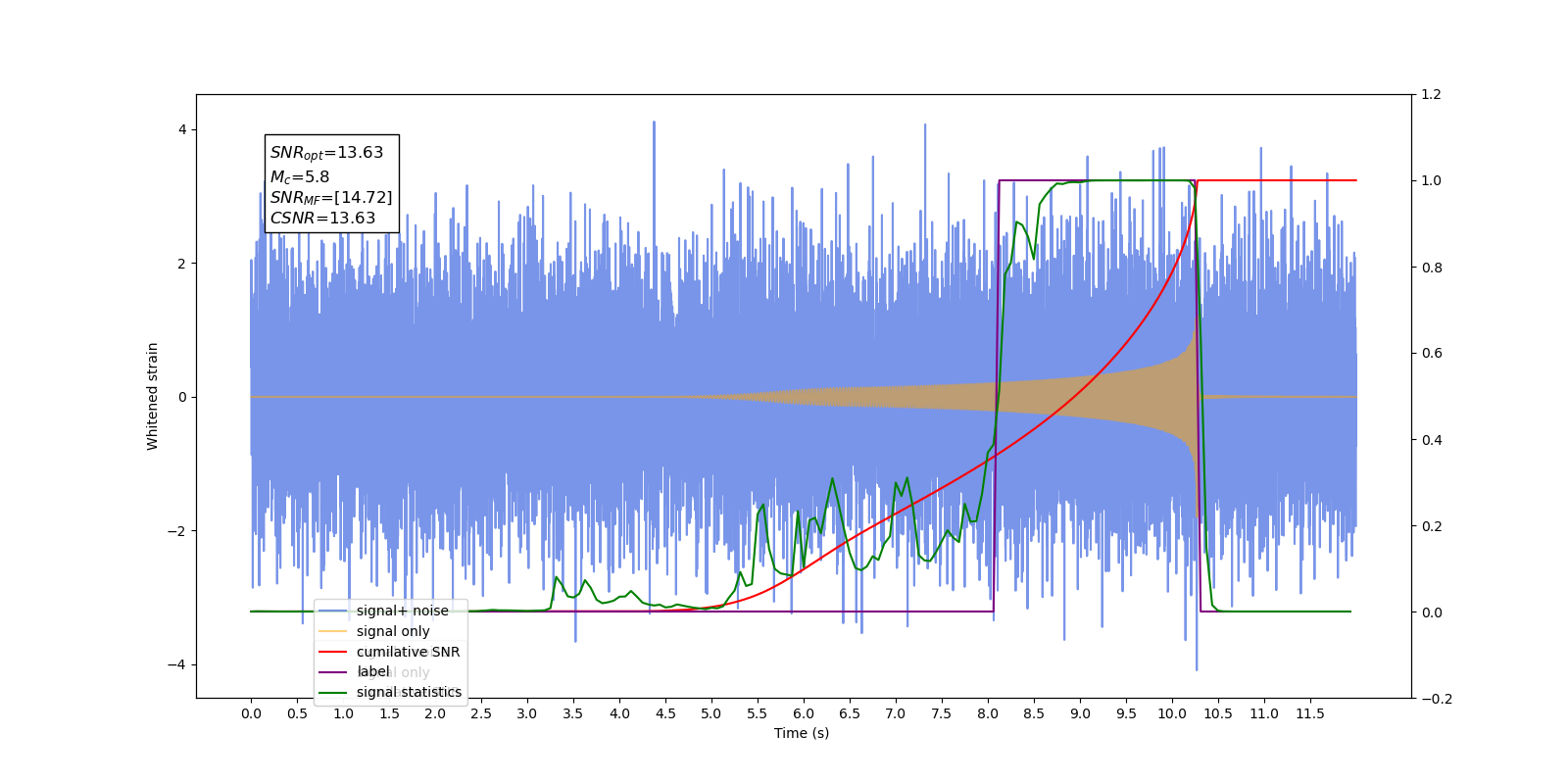
Task: Click x-axis tick label 10.0
Action: [x=1172, y=713]
